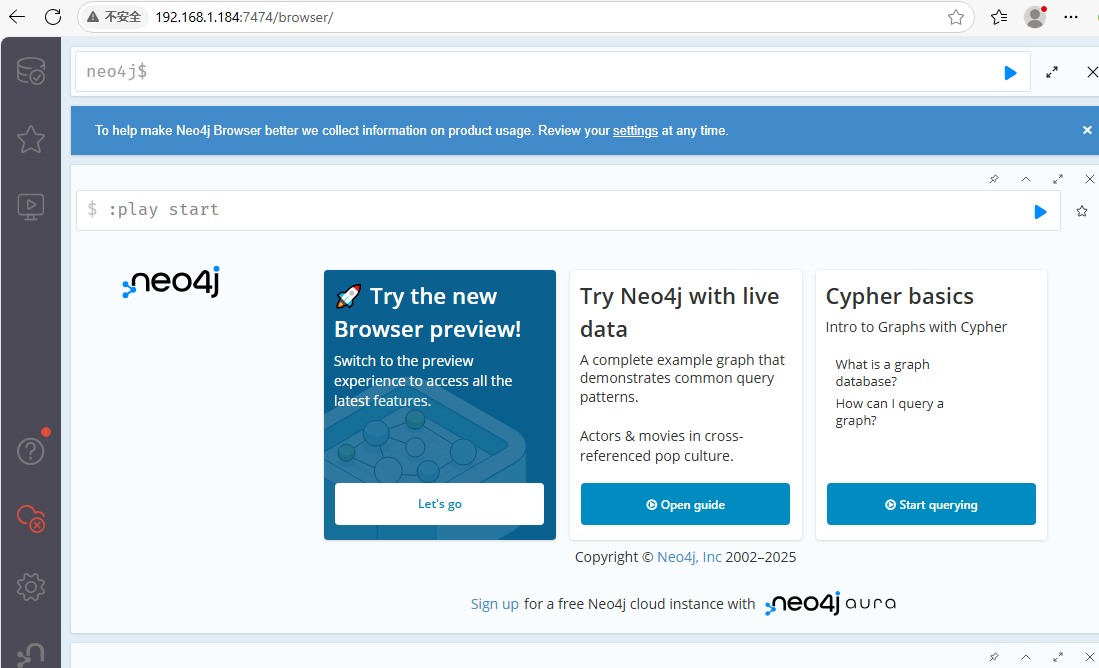1099x668 pixels.
Task: Collapse the :play start frame
Action: point(1026,178)
